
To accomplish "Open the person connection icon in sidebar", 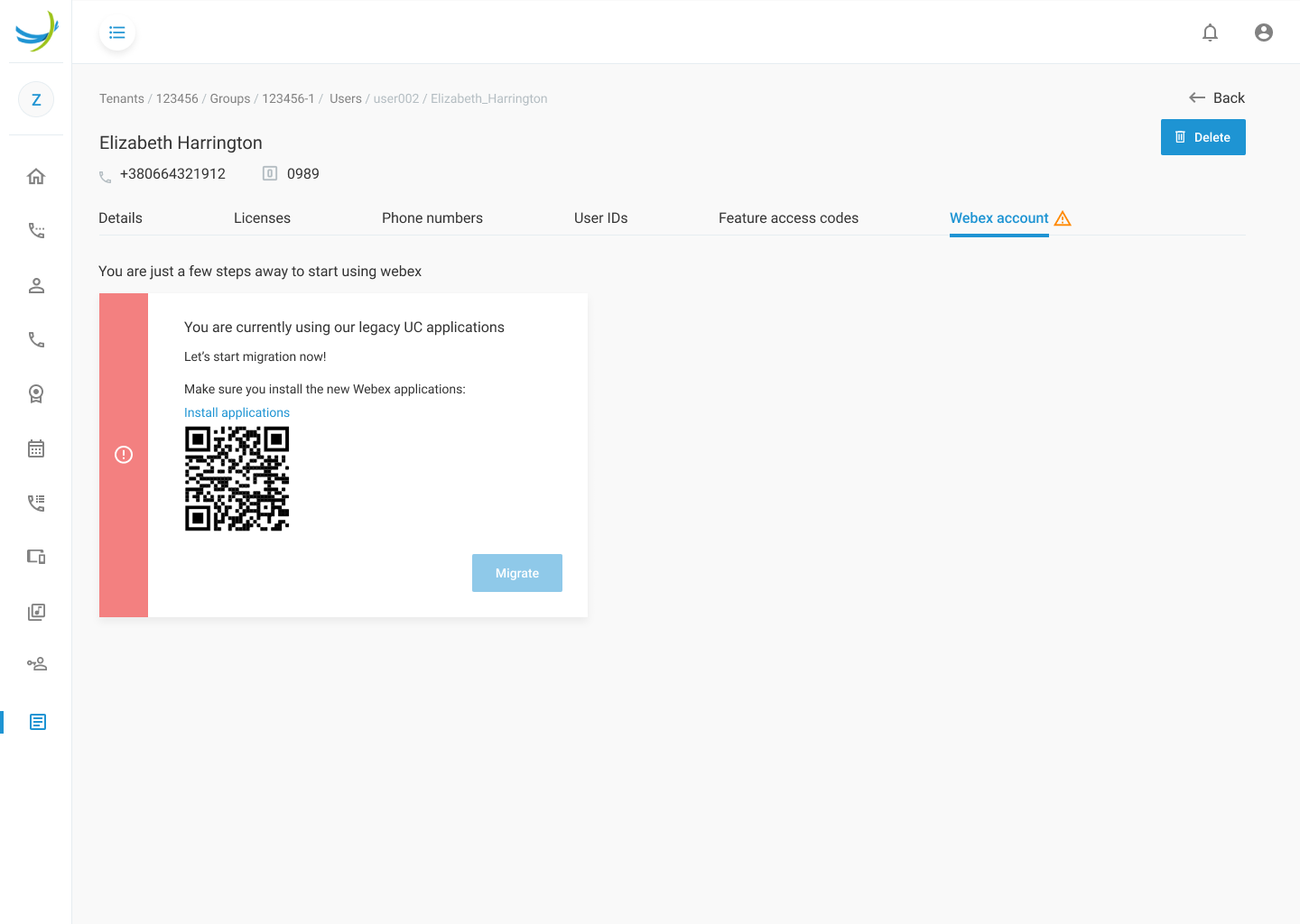I will (36, 664).
